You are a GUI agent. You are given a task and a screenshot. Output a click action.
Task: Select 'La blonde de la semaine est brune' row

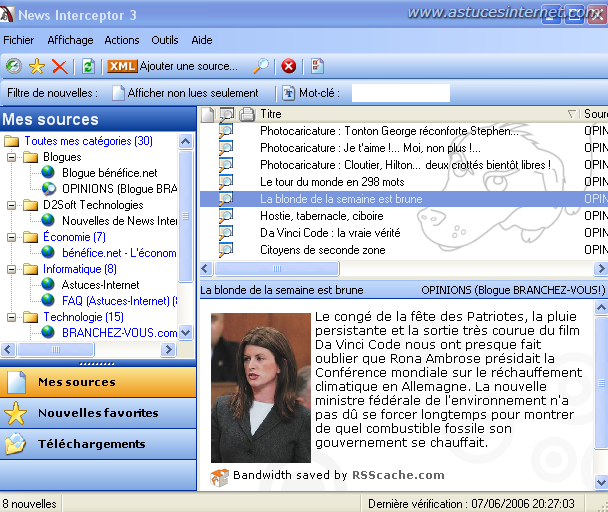404,199
